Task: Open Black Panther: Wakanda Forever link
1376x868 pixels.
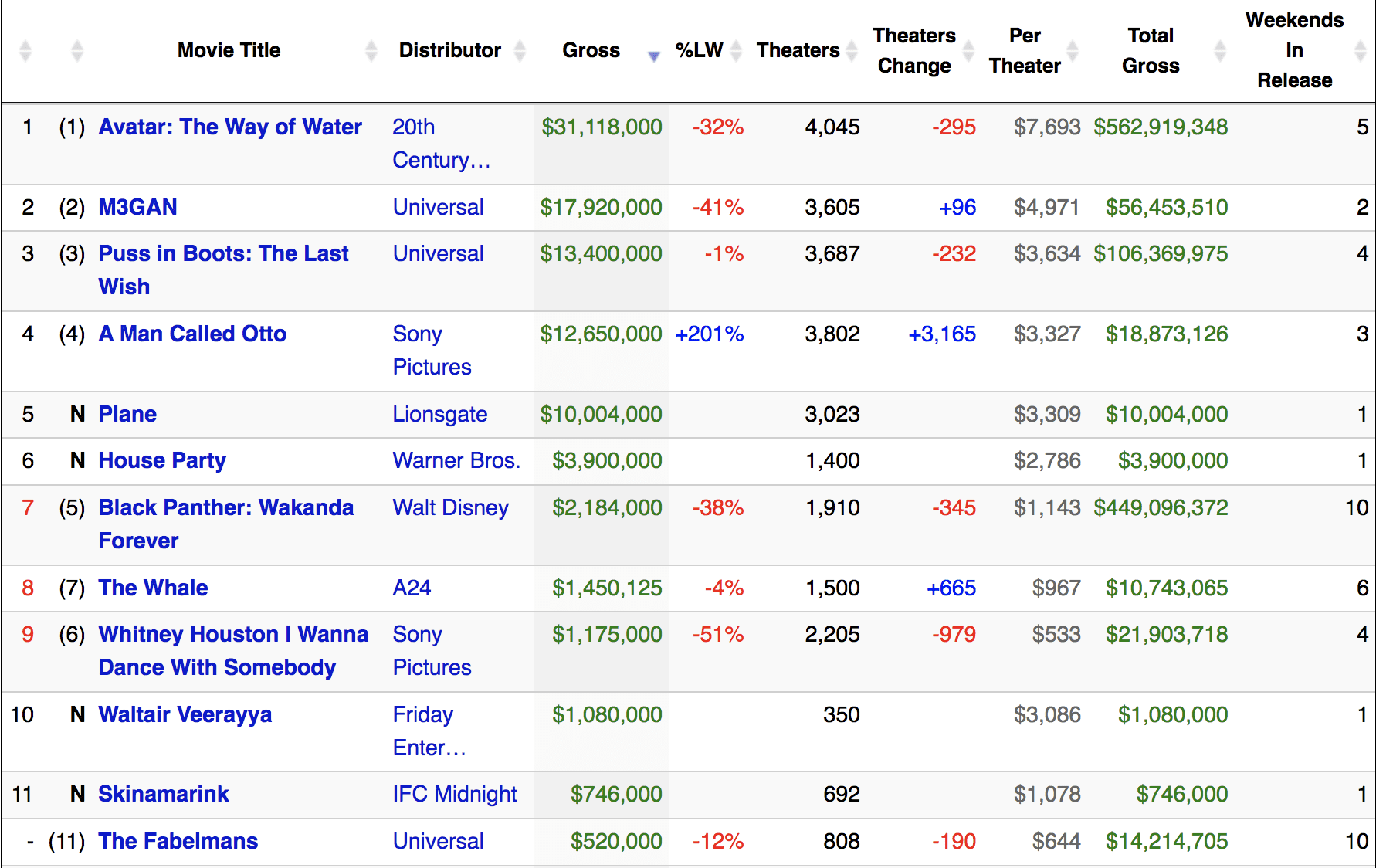Action: [226, 524]
